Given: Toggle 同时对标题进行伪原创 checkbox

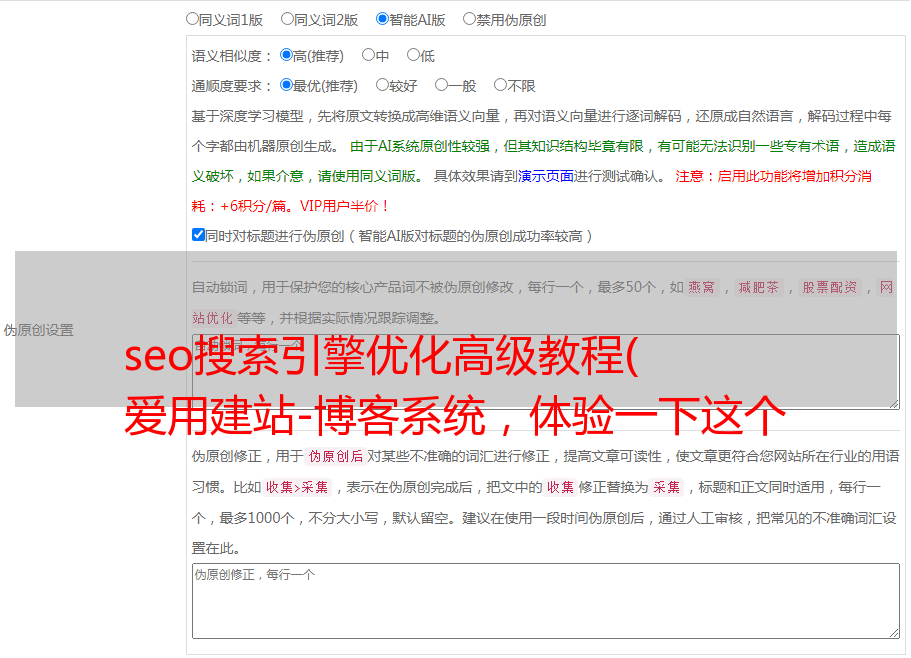Looking at the screenshot, I should tap(198, 235).
